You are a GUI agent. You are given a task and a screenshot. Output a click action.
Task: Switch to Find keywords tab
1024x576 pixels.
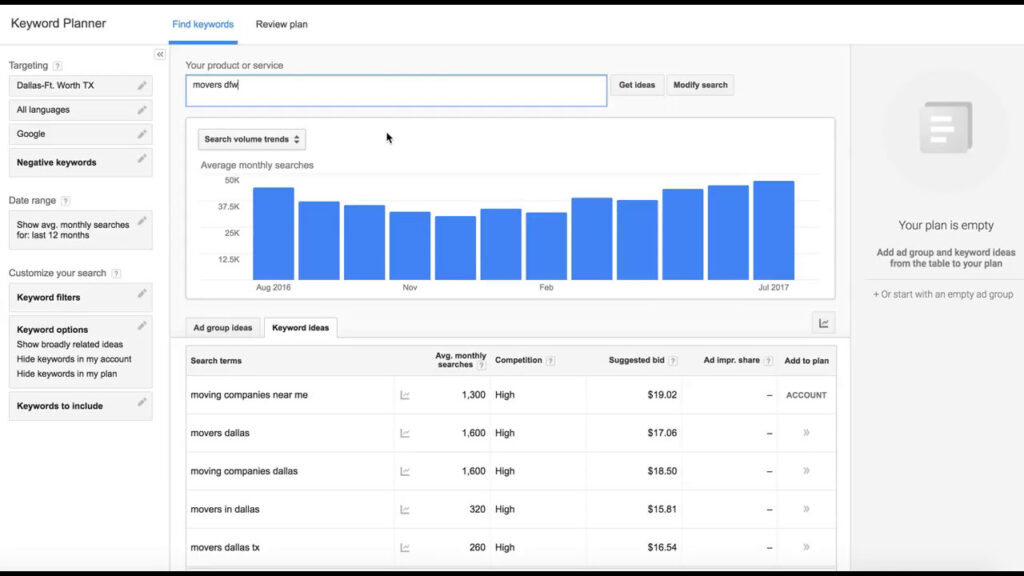coord(203,24)
